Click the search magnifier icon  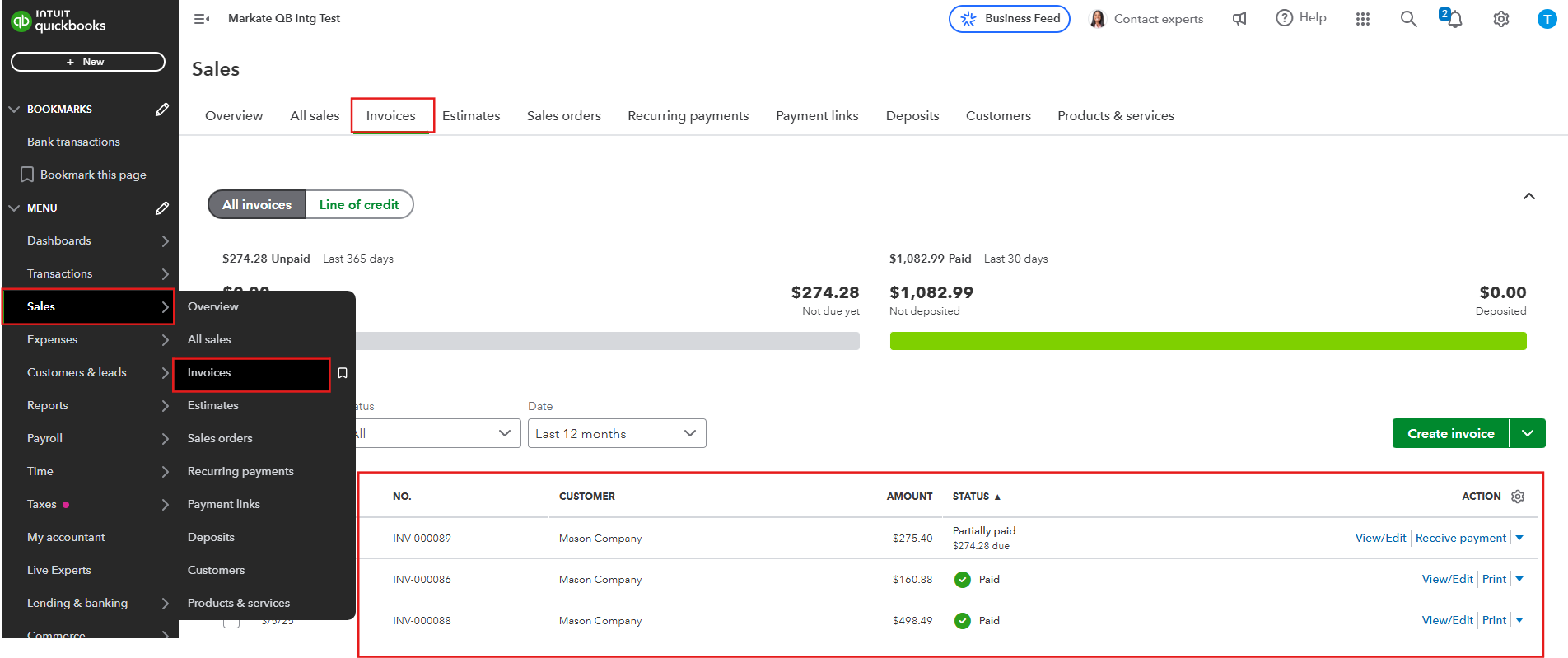1409,19
